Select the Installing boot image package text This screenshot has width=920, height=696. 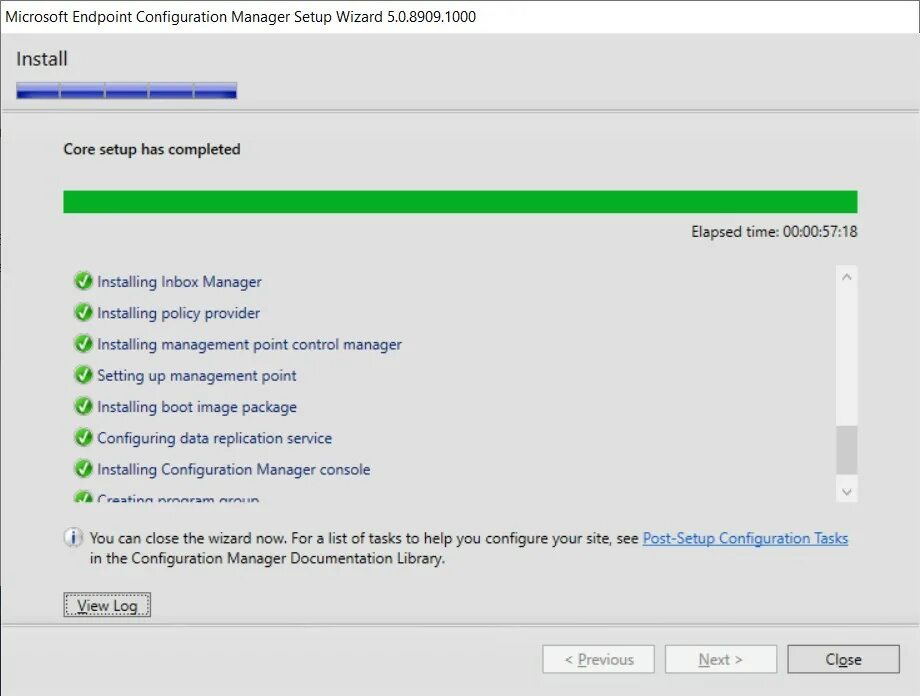197,407
